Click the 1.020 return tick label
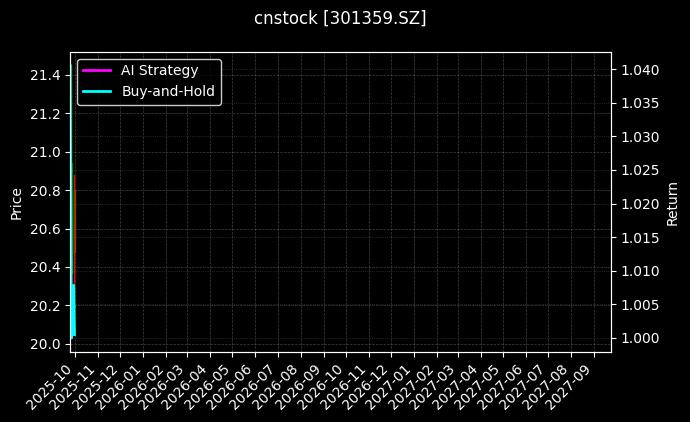This screenshot has width=690, height=422. 638,204
